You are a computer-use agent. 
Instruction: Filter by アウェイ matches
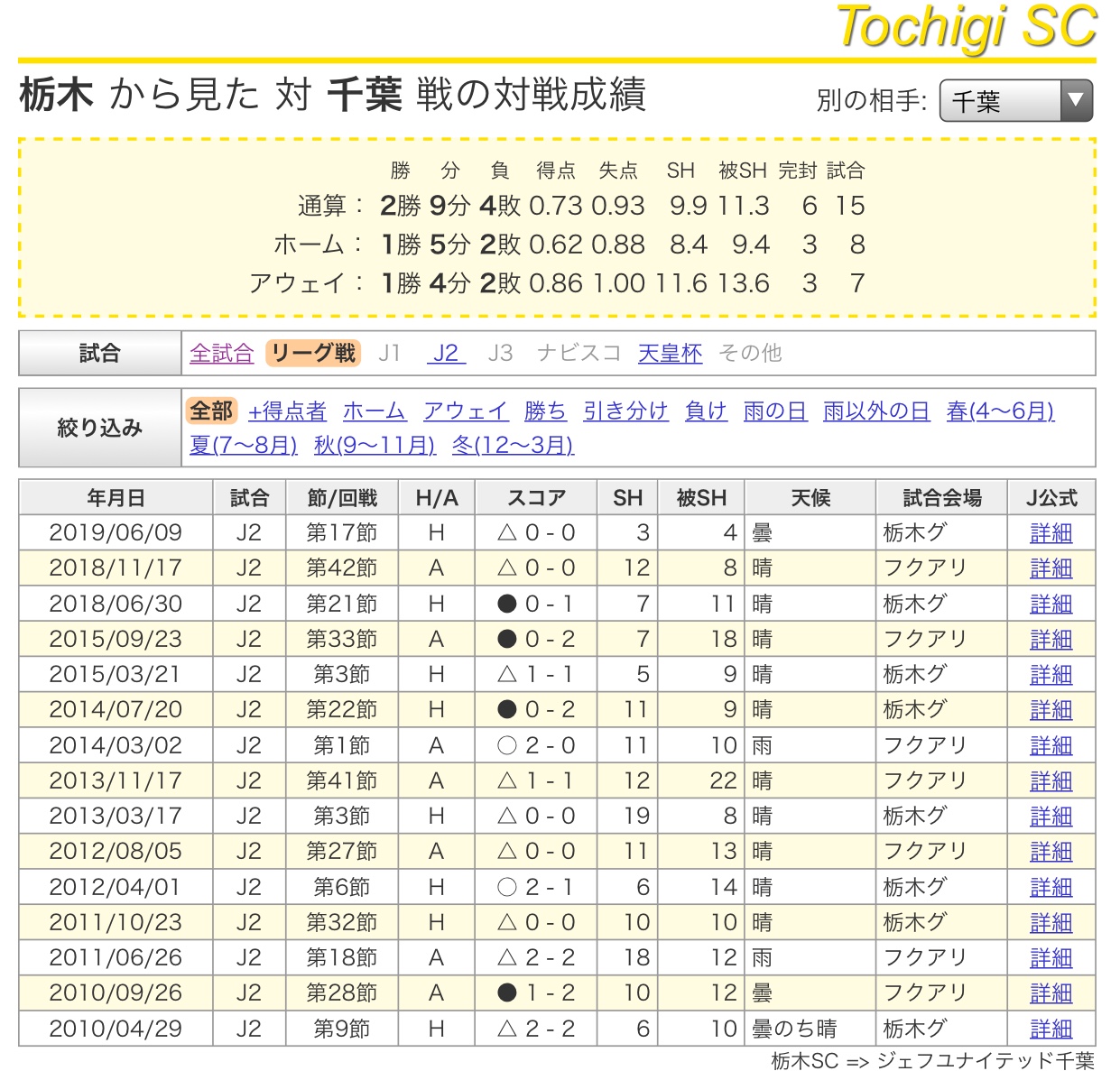466,411
